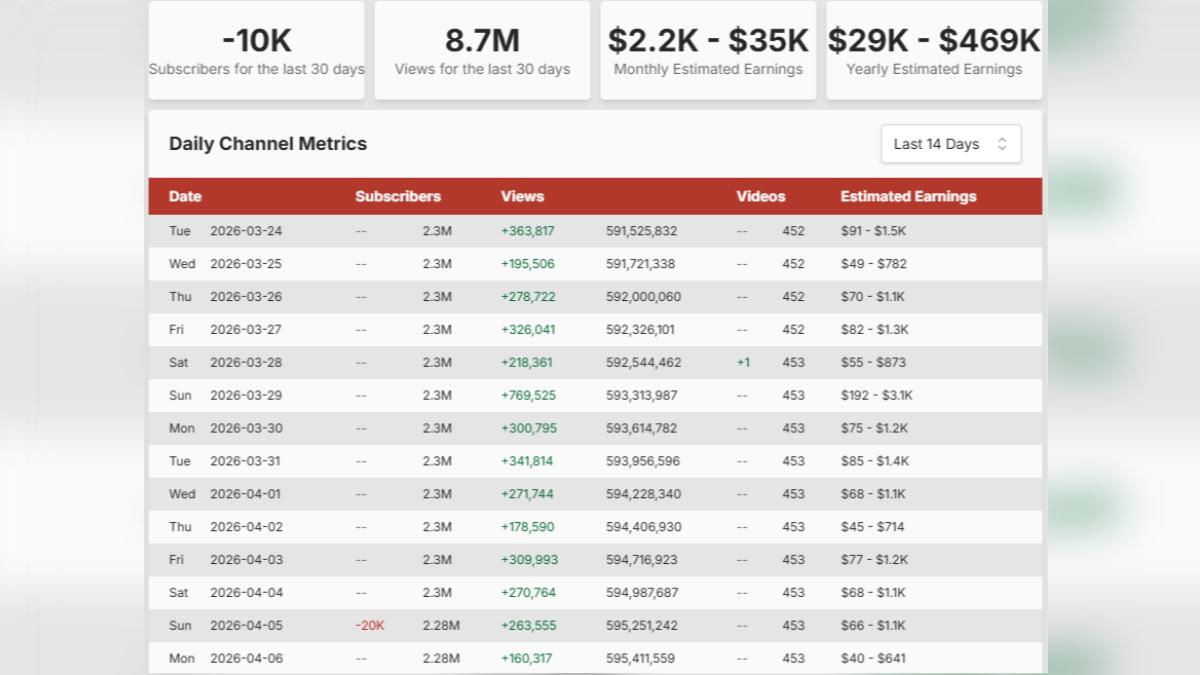Click the -20K subscriber change value
Image resolution: width=1200 pixels, height=675 pixels.
[x=370, y=625]
